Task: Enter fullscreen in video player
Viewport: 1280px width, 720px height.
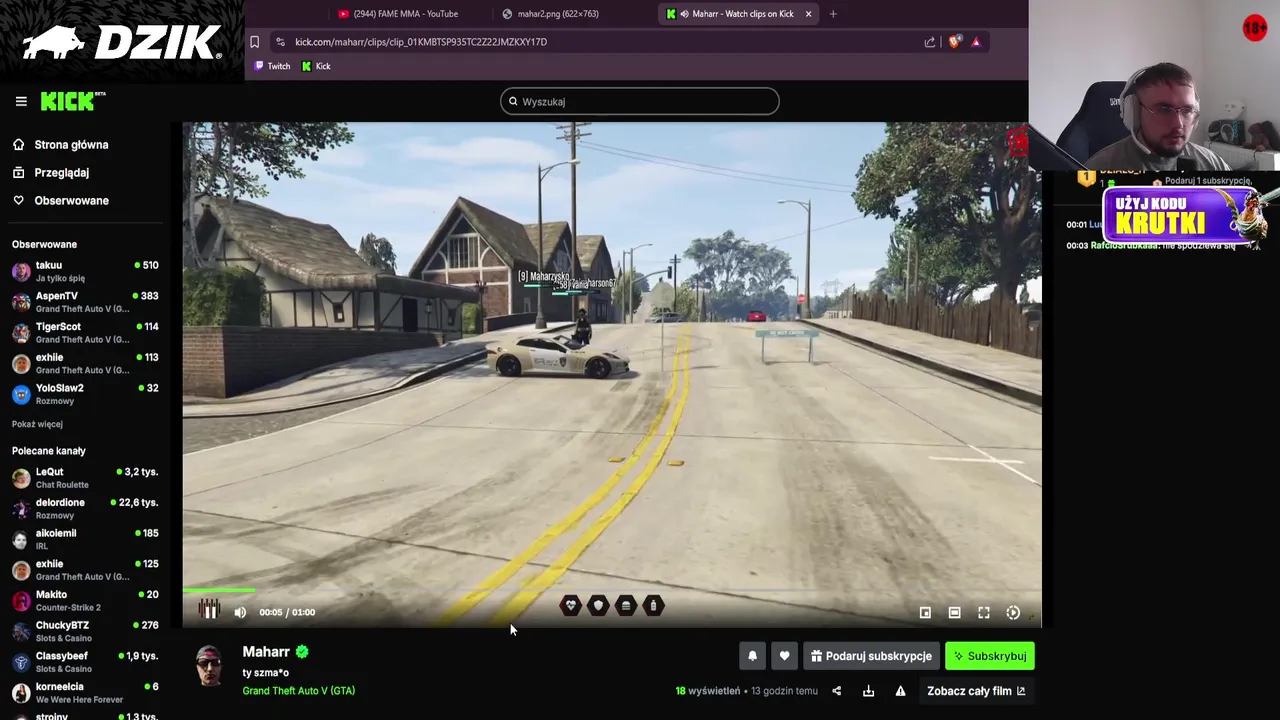Action: coord(984,612)
